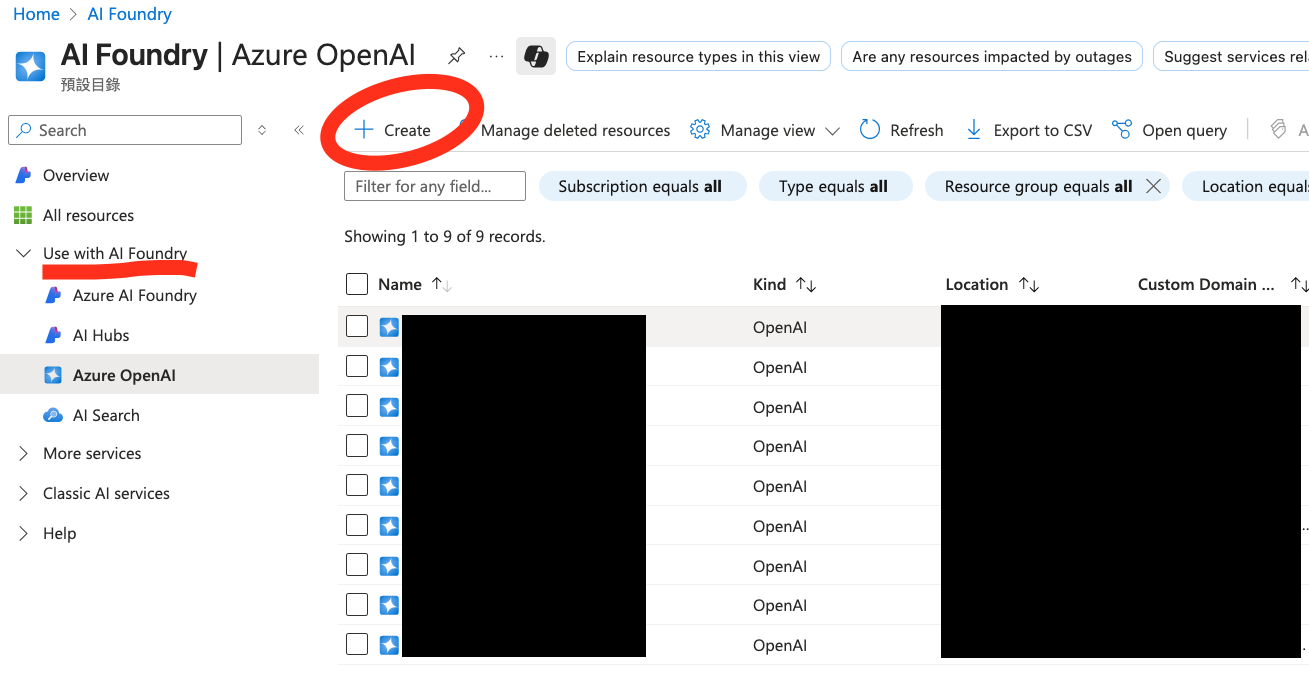Screen dimensions: 1309x690
Task: Click the Filter for any field box
Action: [434, 186]
